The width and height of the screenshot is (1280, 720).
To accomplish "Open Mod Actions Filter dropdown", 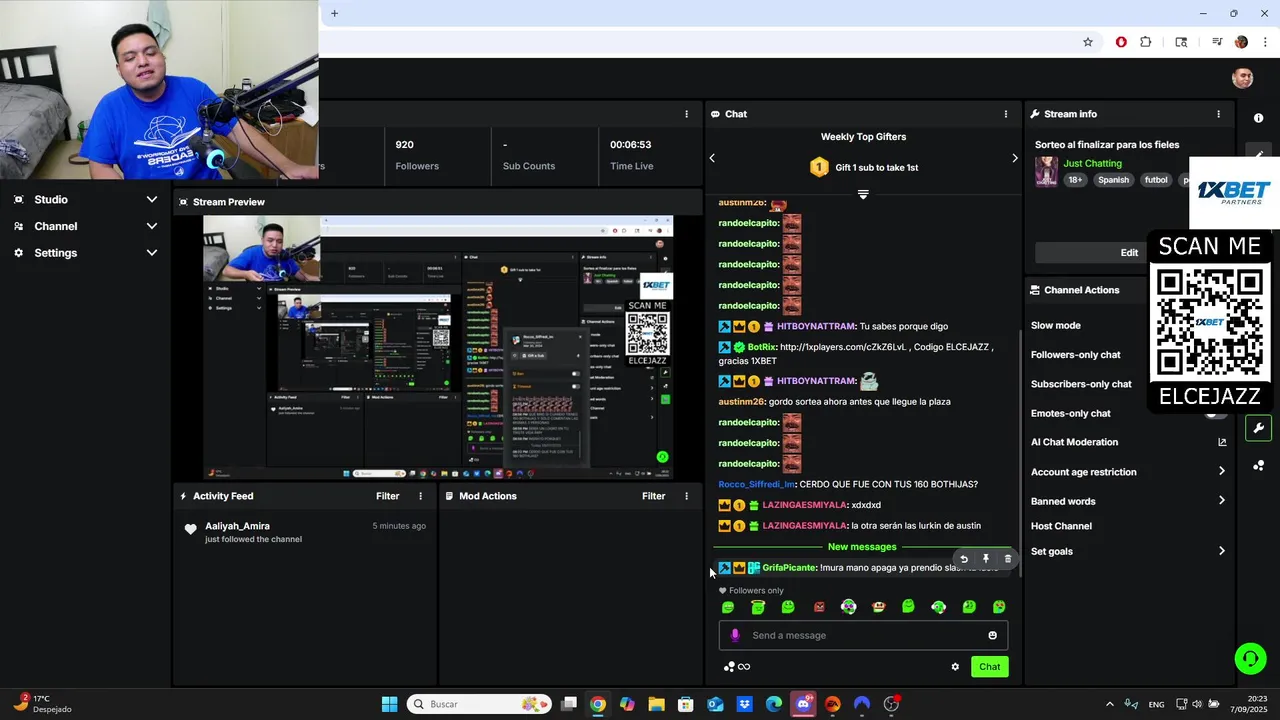I will pos(654,496).
